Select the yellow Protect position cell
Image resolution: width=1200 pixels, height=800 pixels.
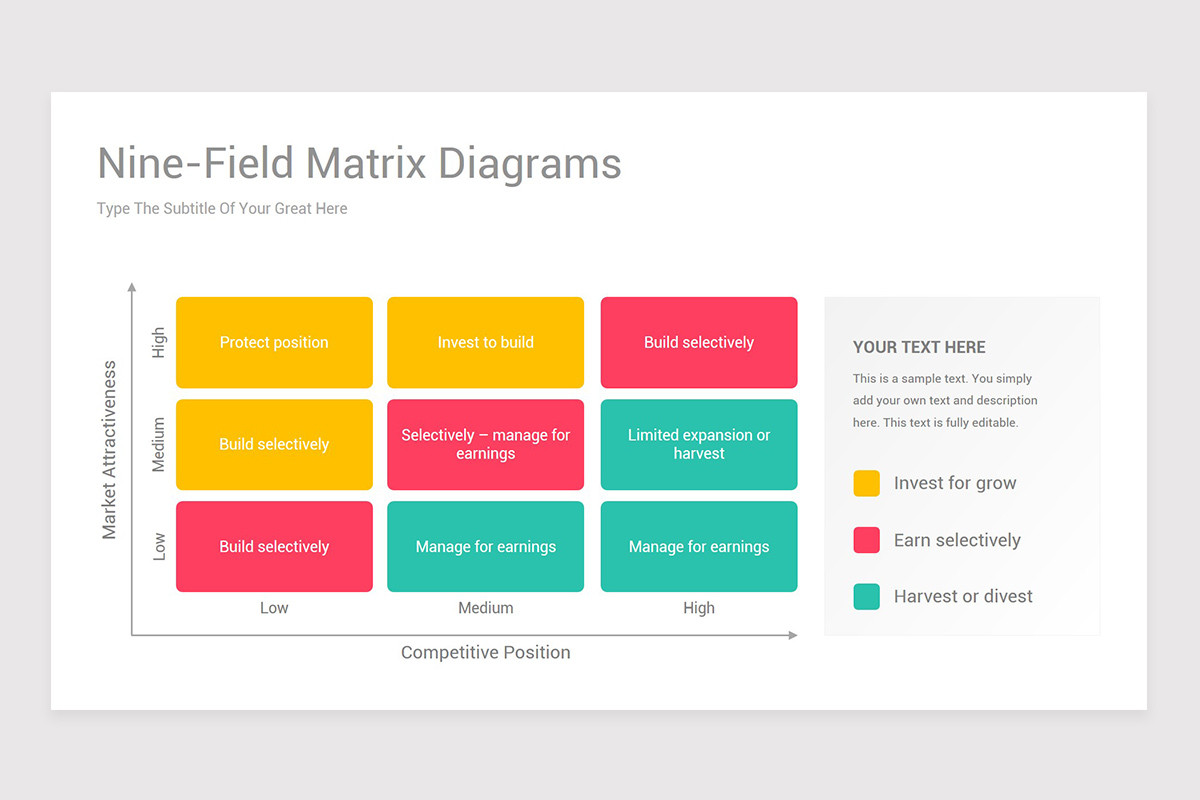pyautogui.click(x=274, y=342)
